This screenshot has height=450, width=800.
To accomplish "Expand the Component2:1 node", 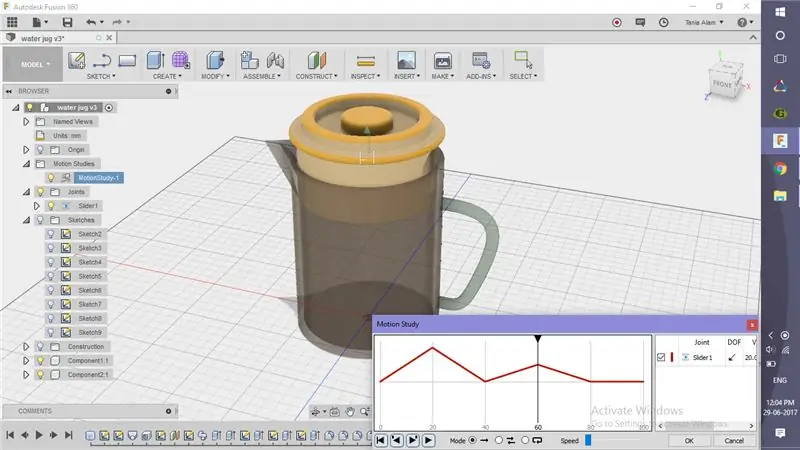I will pos(26,374).
